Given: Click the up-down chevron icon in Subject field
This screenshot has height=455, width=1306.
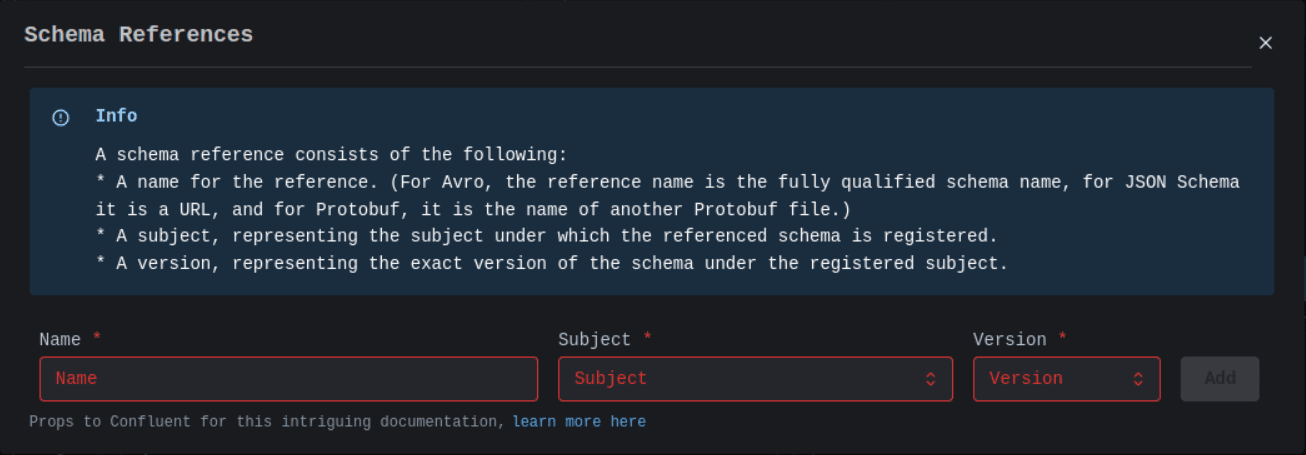Looking at the screenshot, I should tap(930, 379).
